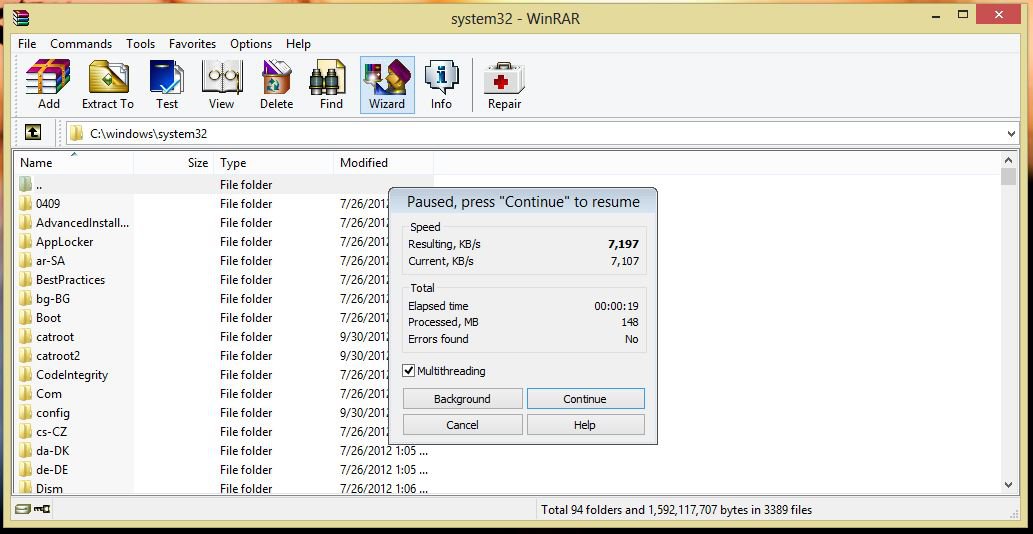This screenshot has width=1033, height=534.
Task: Click the key password icon in status bar
Action: click(x=43, y=509)
